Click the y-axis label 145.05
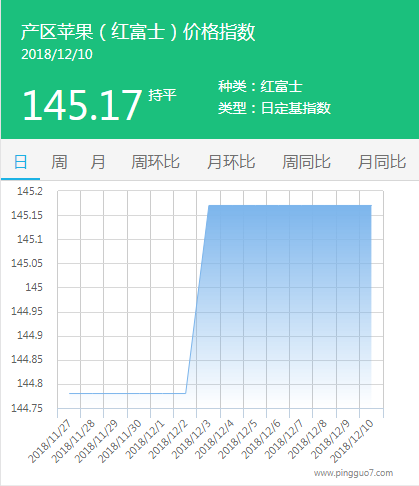The height and width of the screenshot is (486, 419). coord(27,263)
